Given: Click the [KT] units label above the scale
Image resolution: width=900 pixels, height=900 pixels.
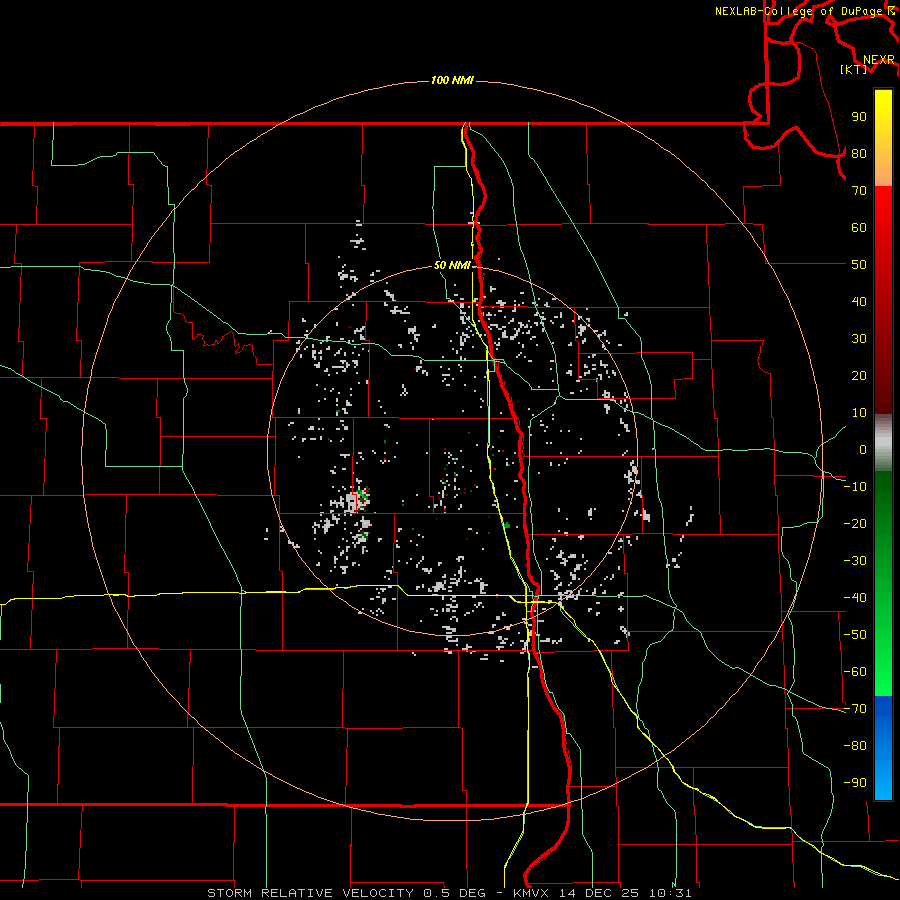Looking at the screenshot, I should [854, 69].
